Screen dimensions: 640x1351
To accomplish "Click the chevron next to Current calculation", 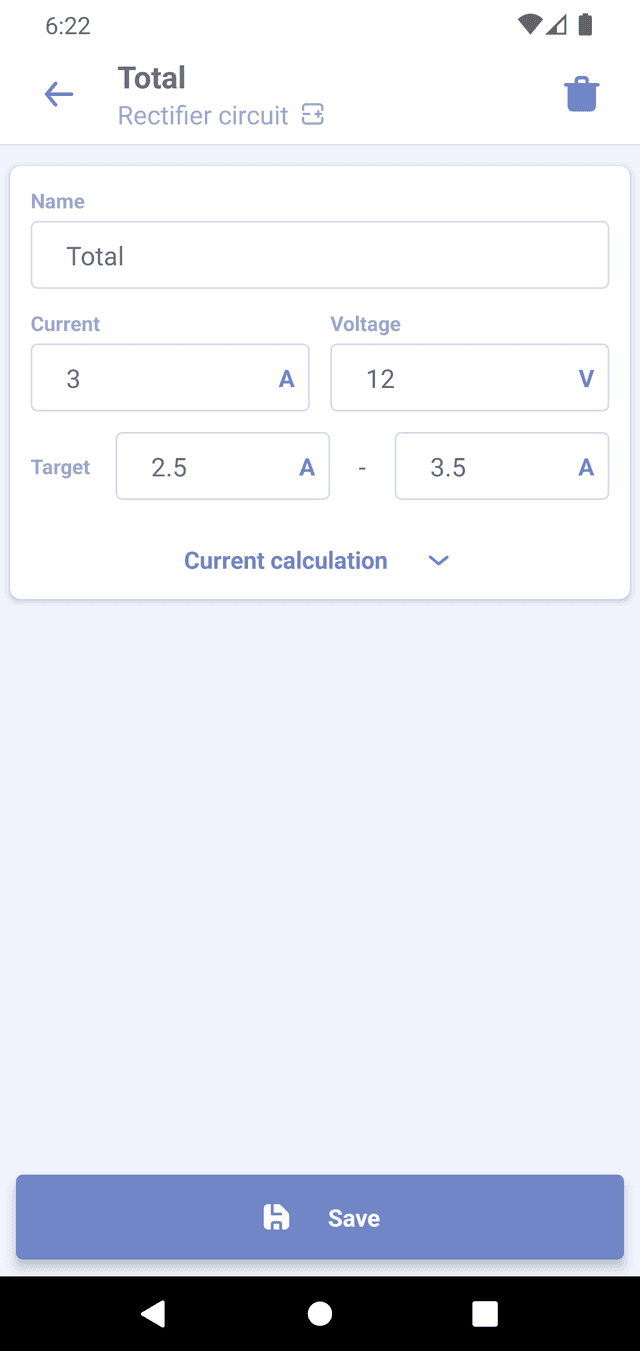I will tap(438, 561).
